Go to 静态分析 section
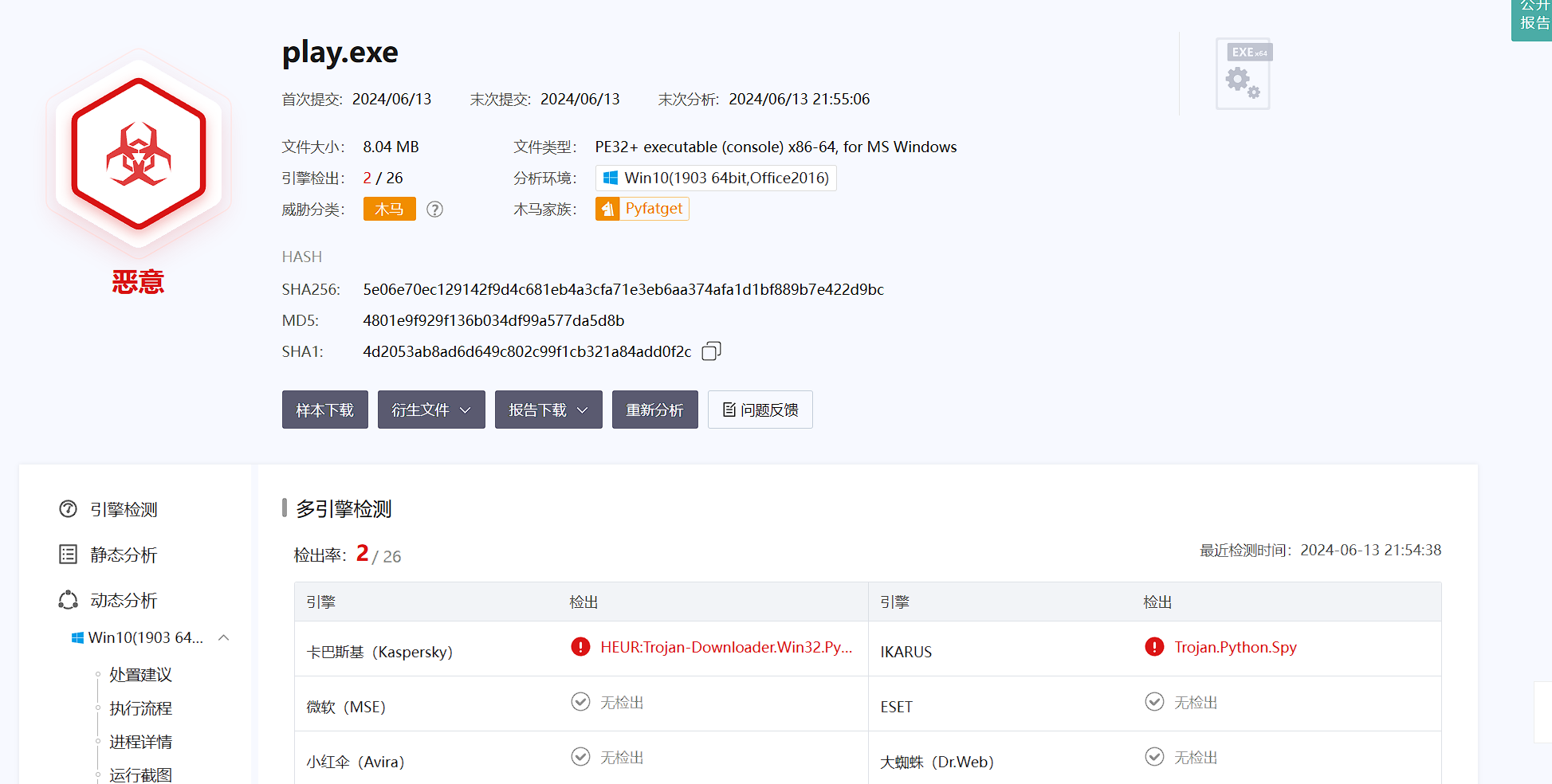 [124, 555]
